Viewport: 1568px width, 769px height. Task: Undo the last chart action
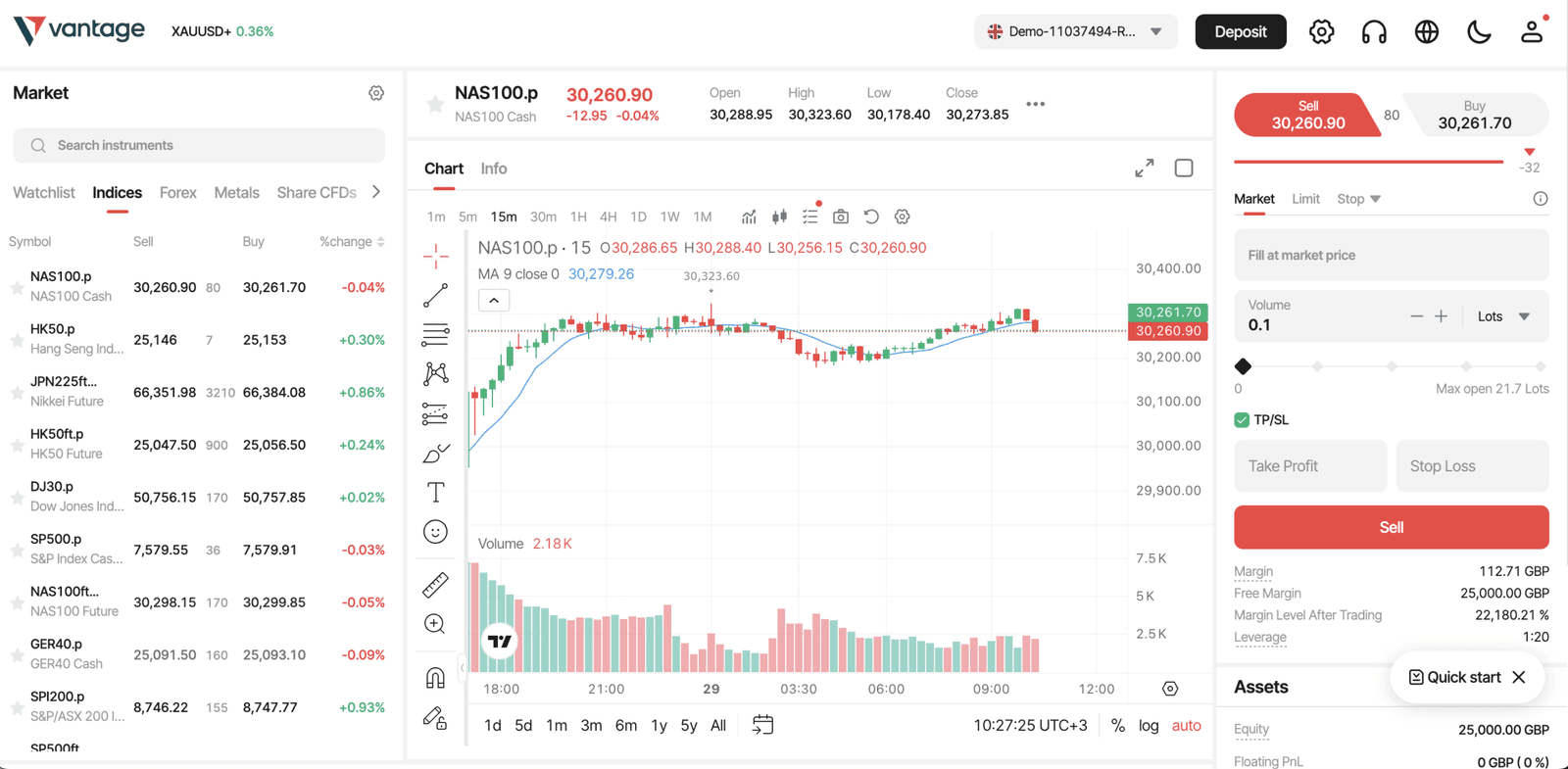pos(871,216)
